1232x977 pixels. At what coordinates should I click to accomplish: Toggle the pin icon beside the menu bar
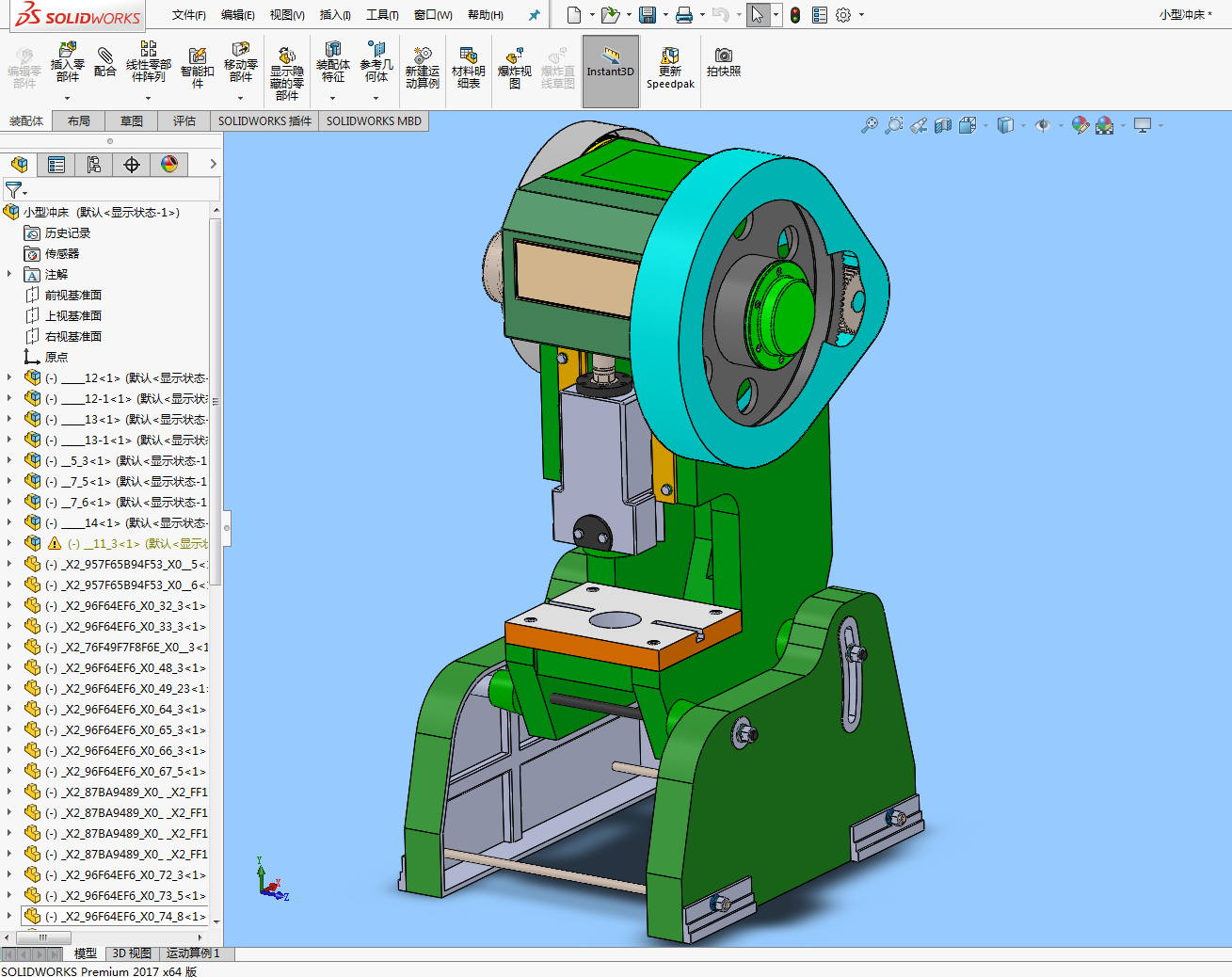tap(535, 15)
